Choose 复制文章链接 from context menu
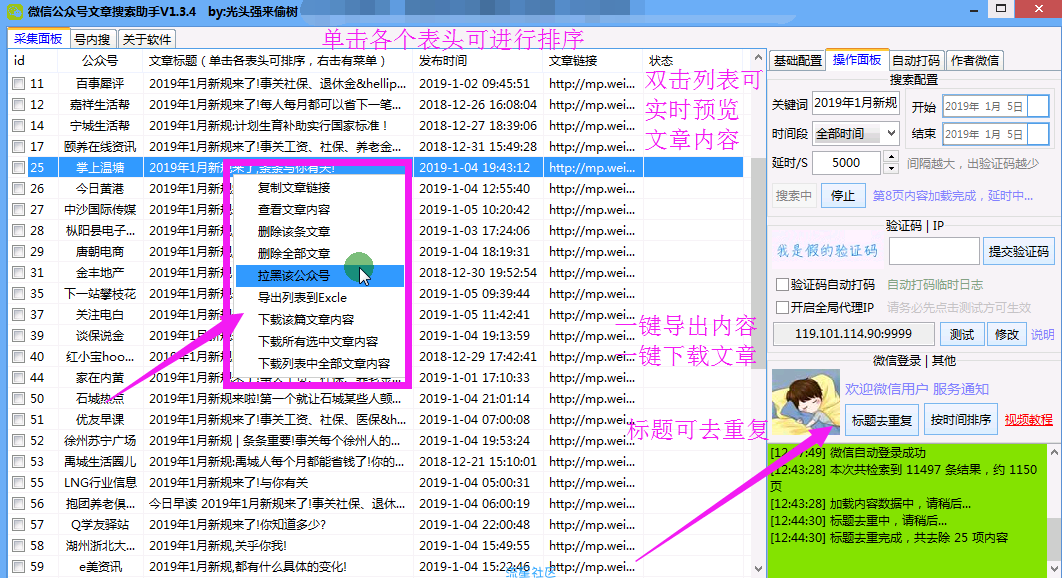1062x578 pixels. [319, 188]
